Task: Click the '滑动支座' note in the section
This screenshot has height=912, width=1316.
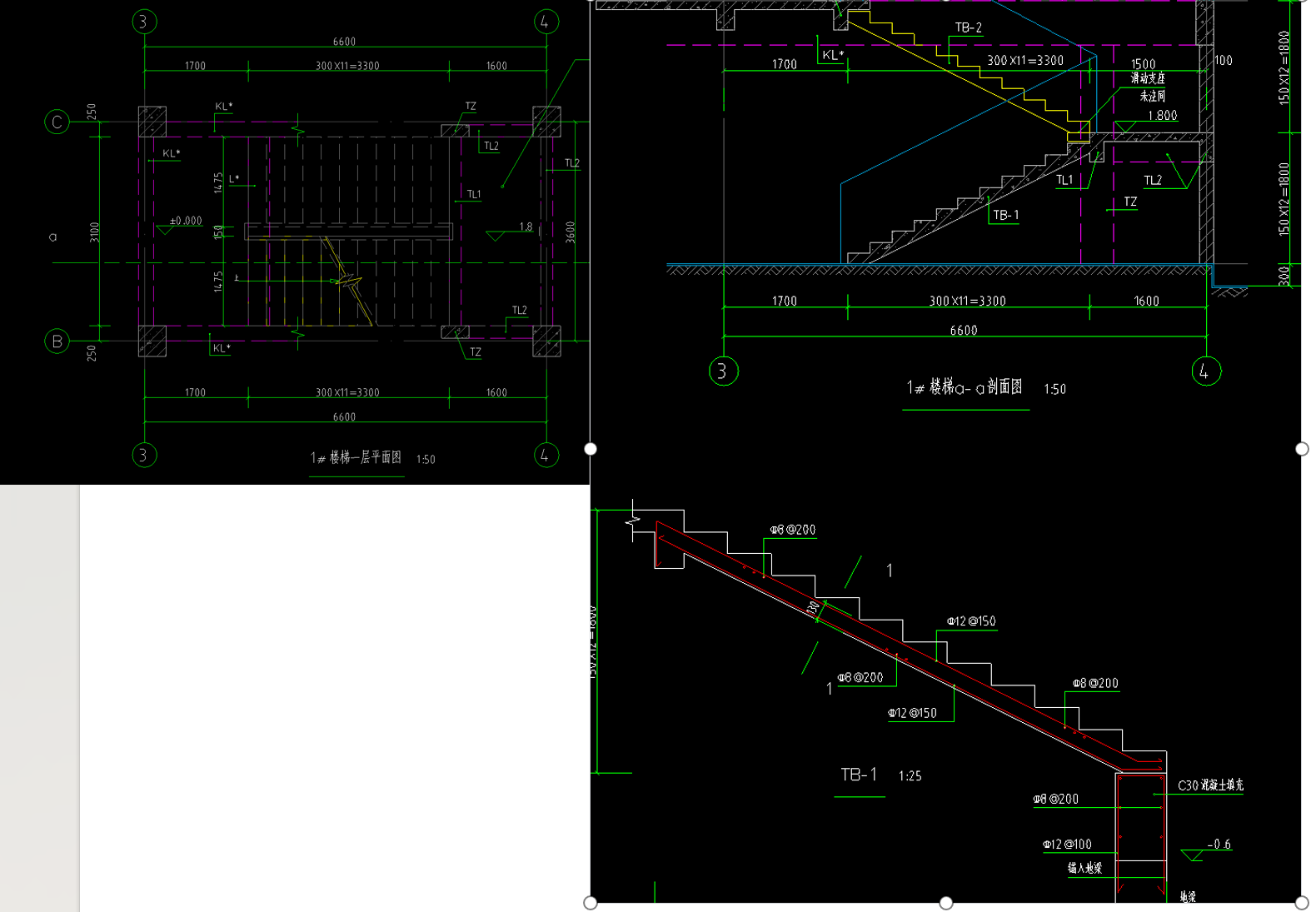Action: (1148, 78)
